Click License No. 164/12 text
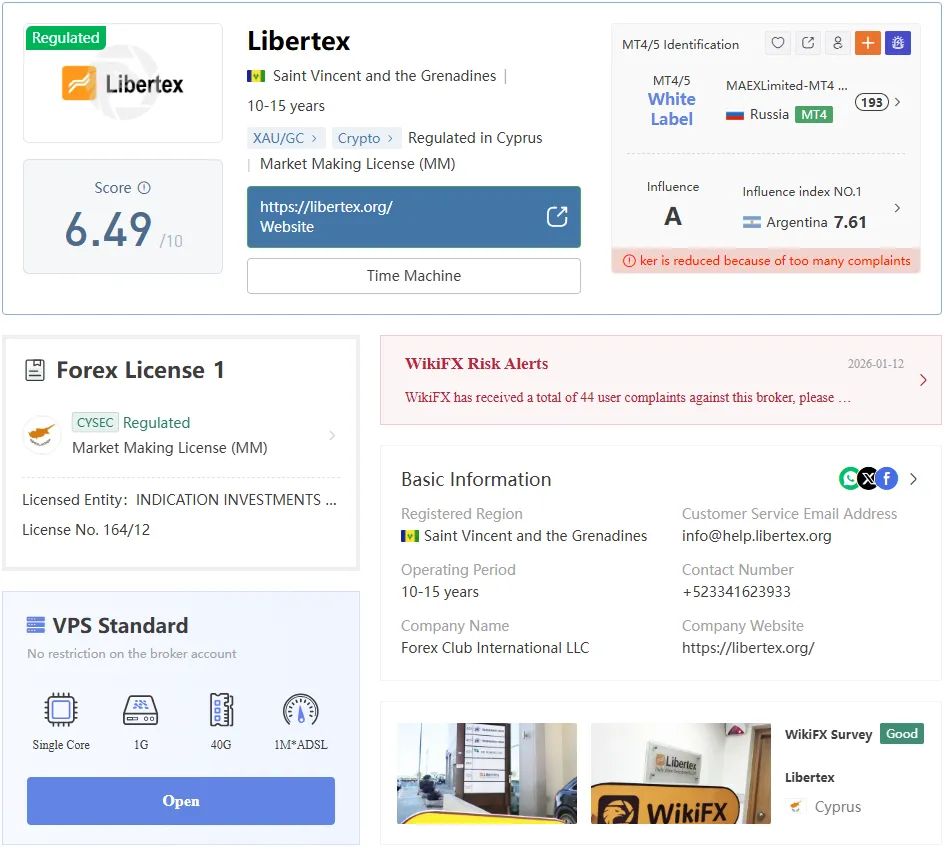Screen dimensions: 945x847 tap(86, 530)
